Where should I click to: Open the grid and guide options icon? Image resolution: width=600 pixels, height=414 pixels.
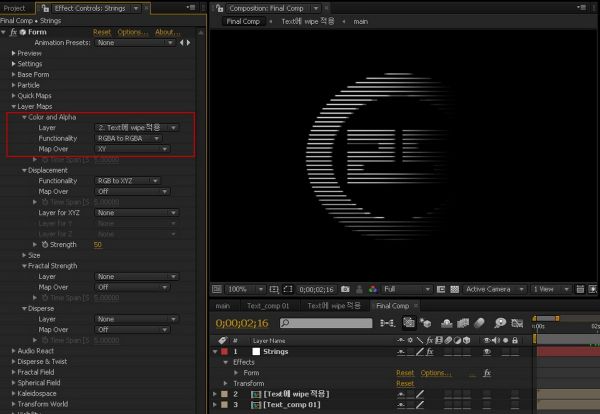point(274,289)
